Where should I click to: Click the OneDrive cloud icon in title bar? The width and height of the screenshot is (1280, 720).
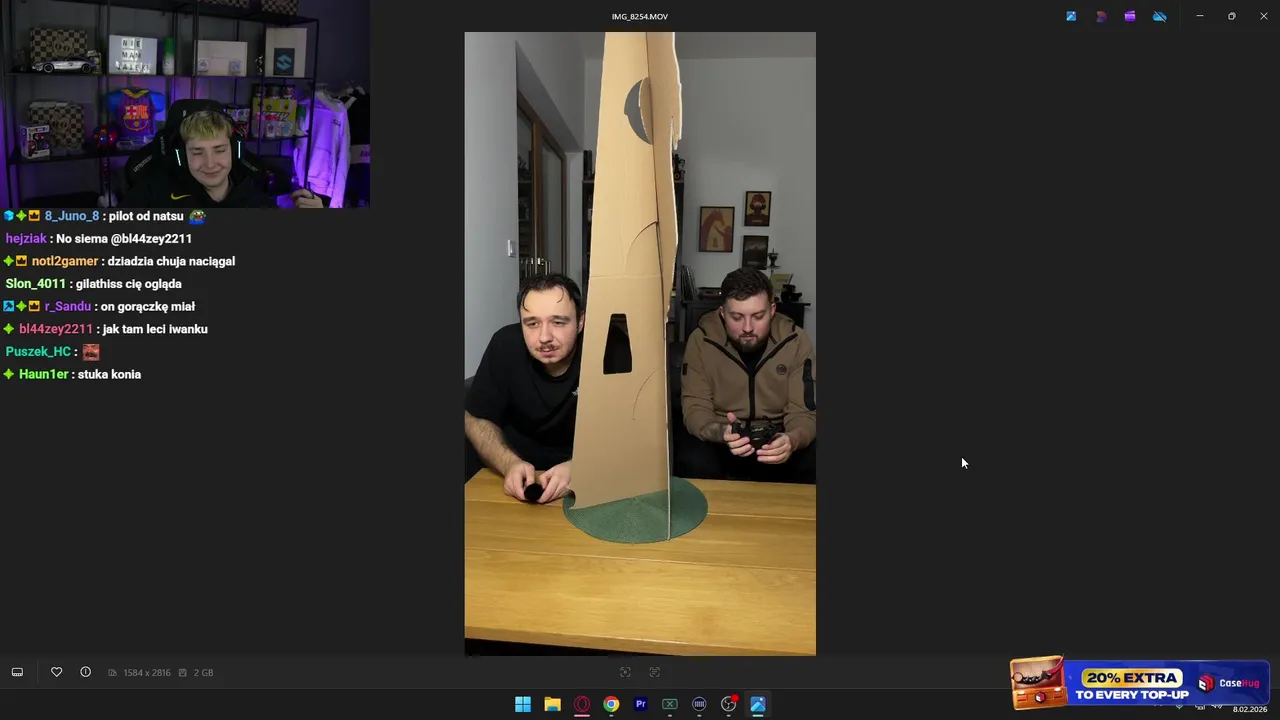(1160, 16)
